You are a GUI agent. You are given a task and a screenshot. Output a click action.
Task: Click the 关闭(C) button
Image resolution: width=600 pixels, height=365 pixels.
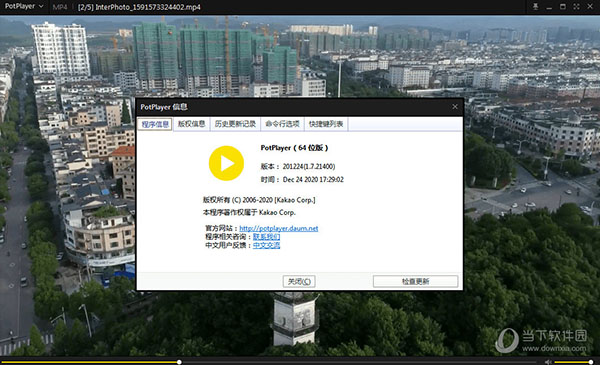point(299,282)
